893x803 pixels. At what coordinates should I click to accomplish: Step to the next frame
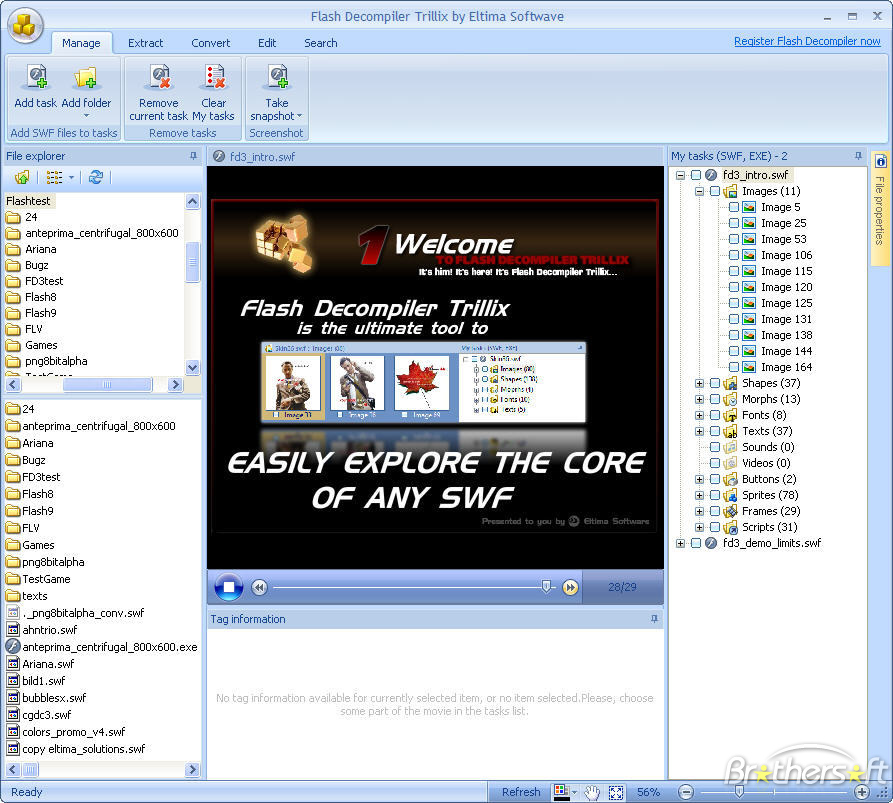tap(570, 587)
